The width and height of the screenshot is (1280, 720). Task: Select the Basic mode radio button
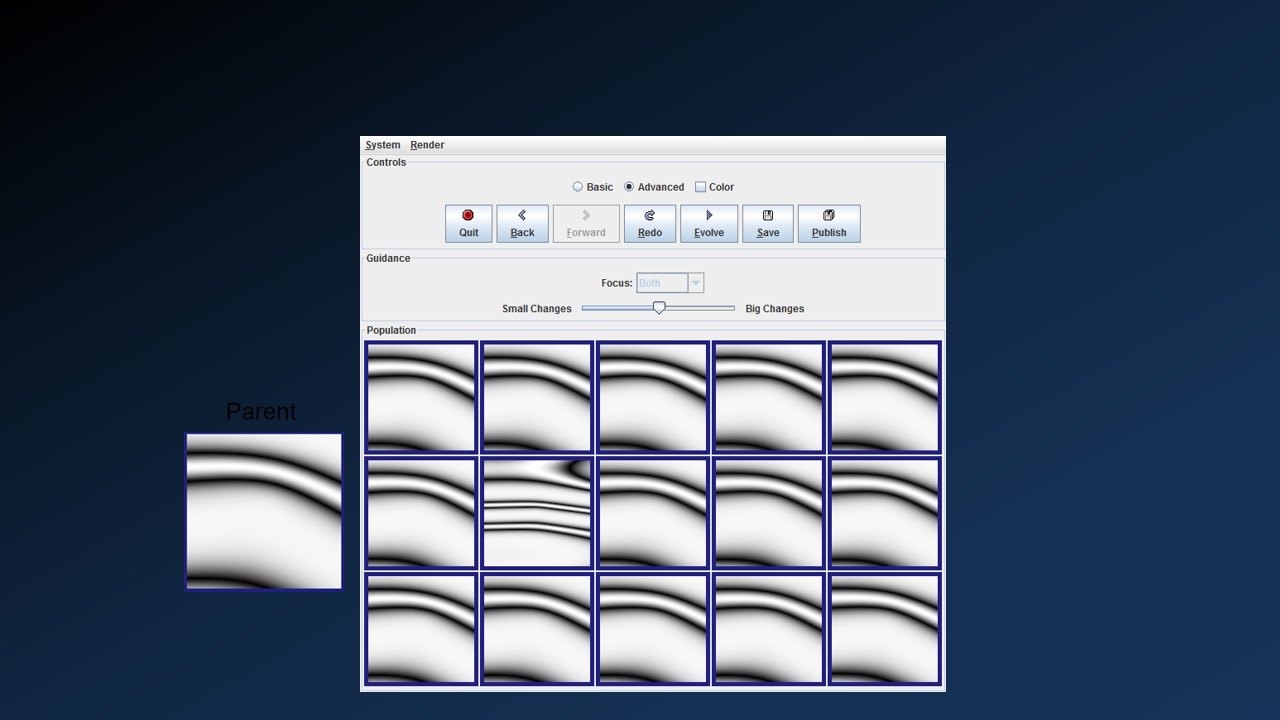click(x=578, y=187)
